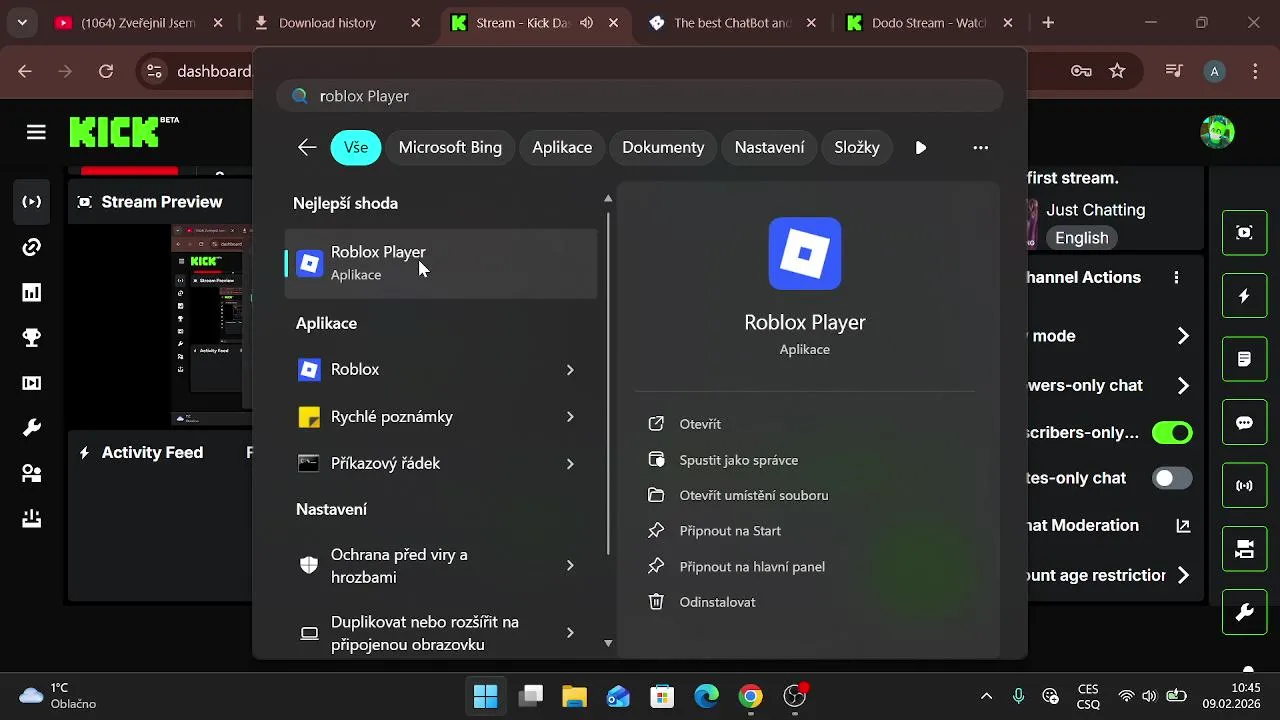Open the trophy achievements icon in Kick sidebar
The height and width of the screenshot is (720, 1280).
pos(32,338)
